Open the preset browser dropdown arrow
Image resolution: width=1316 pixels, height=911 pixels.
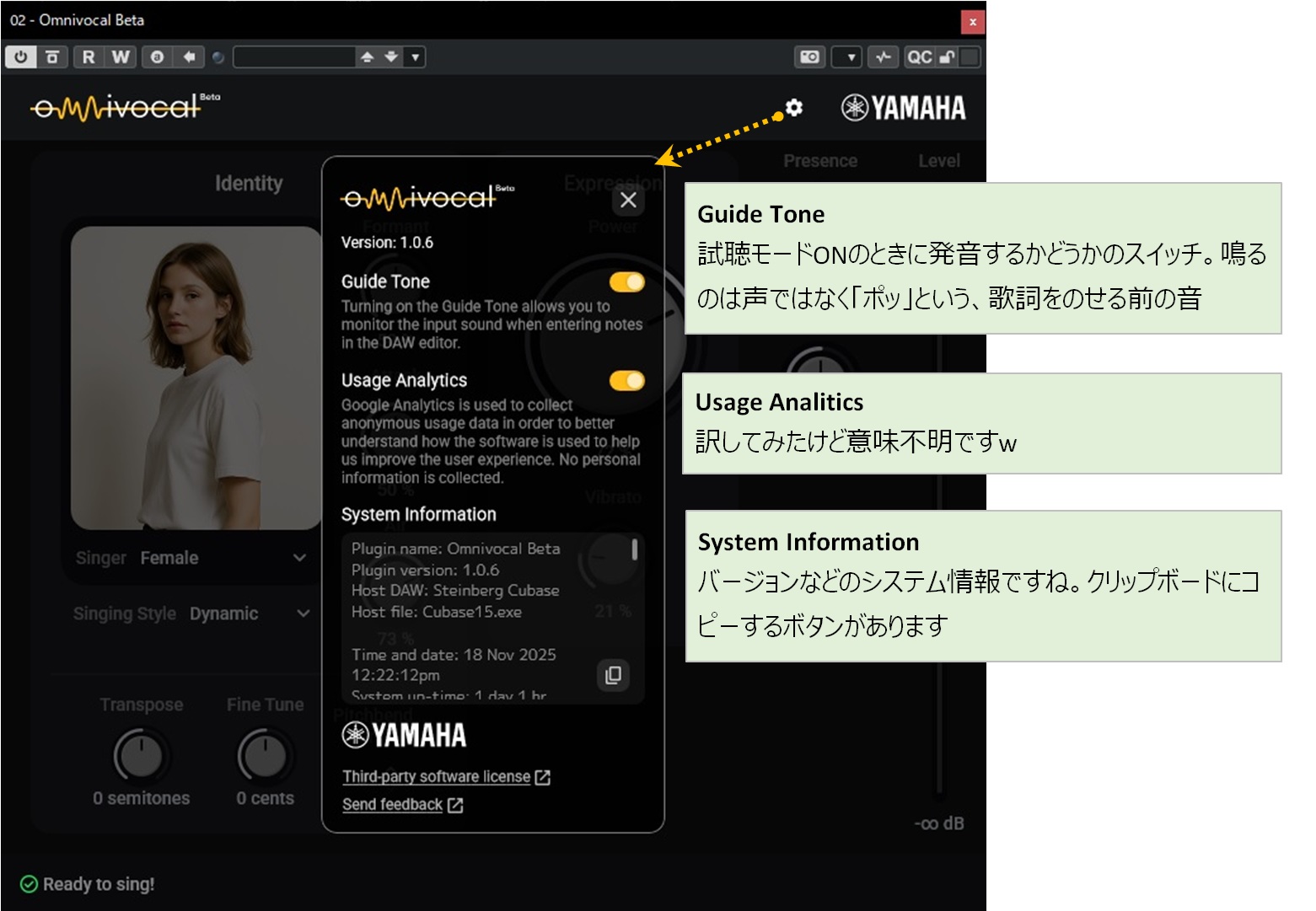click(x=415, y=56)
